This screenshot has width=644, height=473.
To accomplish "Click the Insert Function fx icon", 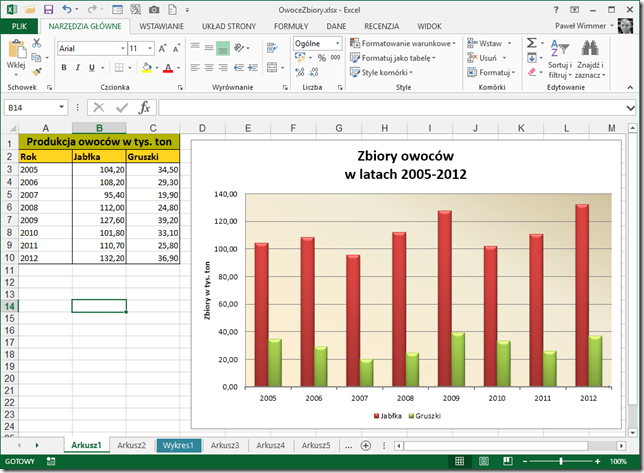I will pos(144,108).
